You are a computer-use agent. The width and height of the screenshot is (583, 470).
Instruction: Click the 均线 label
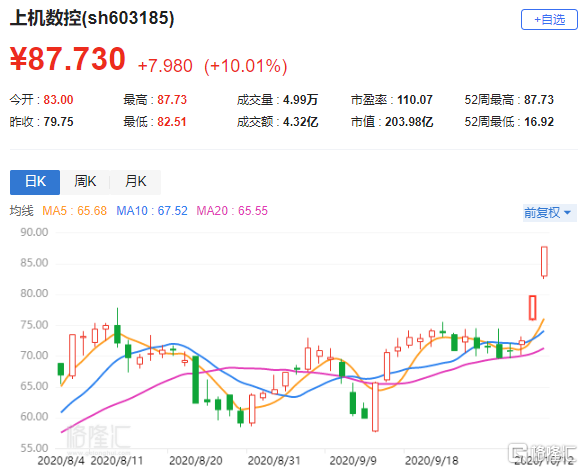click(22, 211)
